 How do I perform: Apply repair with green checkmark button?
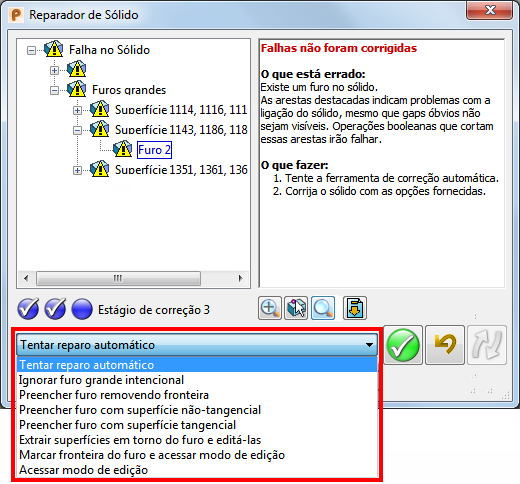point(403,345)
